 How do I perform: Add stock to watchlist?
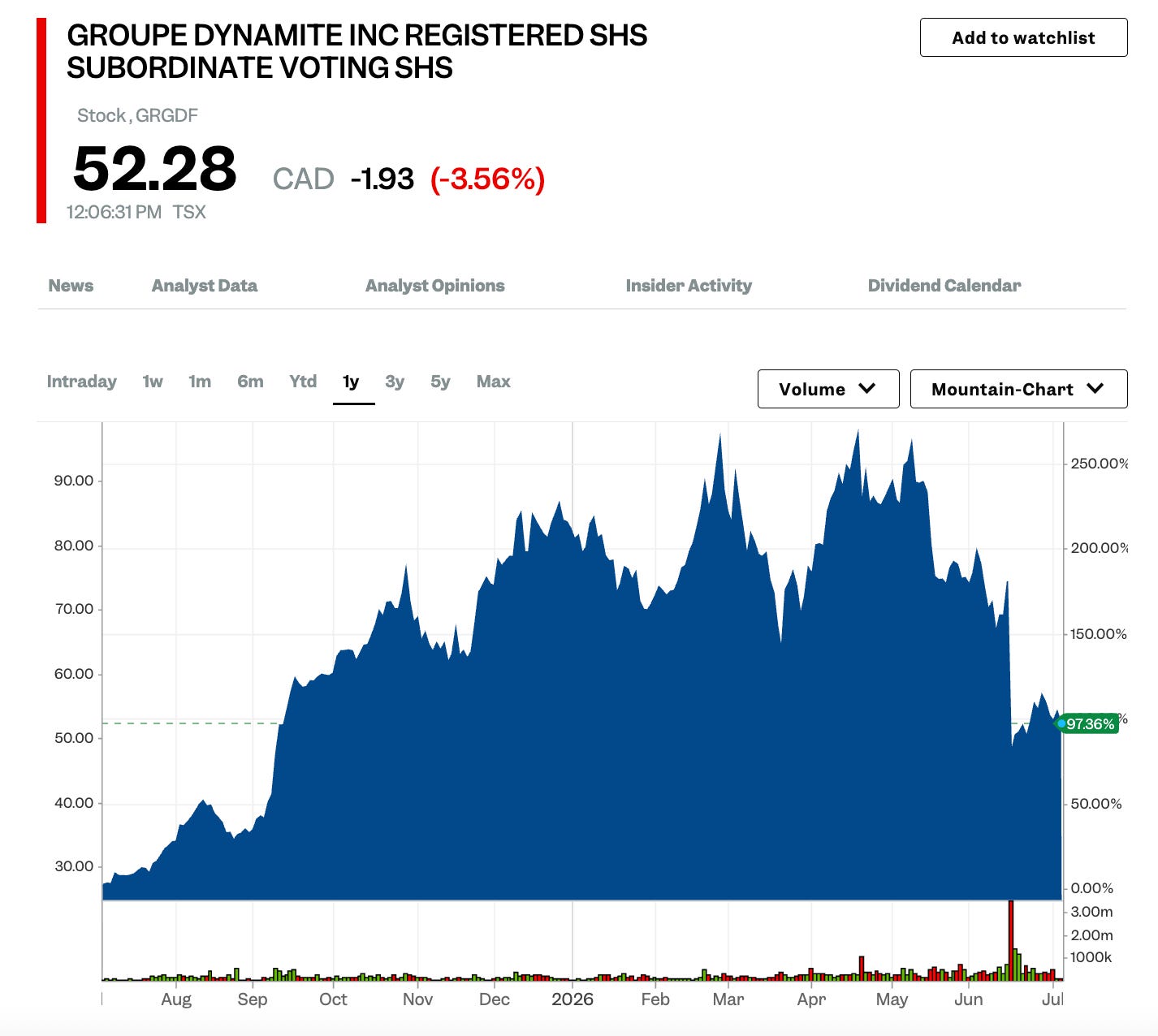1023,37
